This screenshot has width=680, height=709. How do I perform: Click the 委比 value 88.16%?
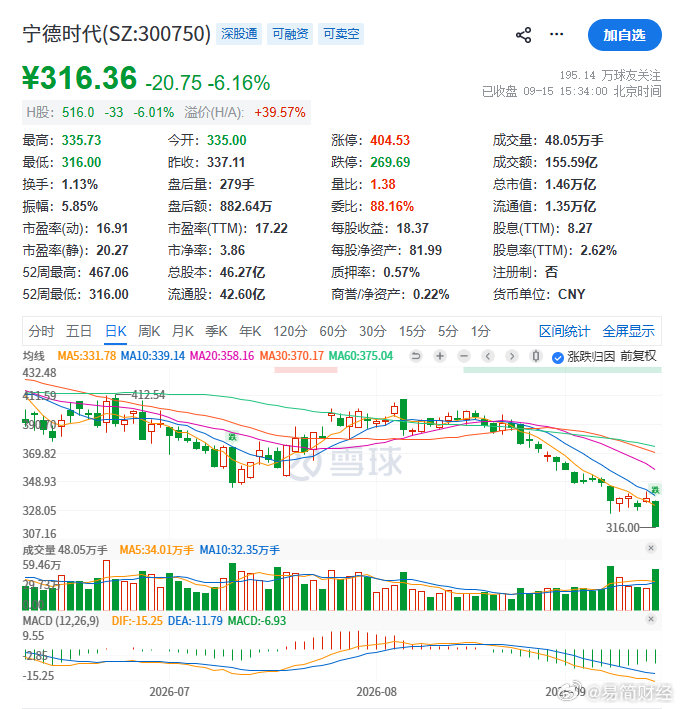click(392, 207)
